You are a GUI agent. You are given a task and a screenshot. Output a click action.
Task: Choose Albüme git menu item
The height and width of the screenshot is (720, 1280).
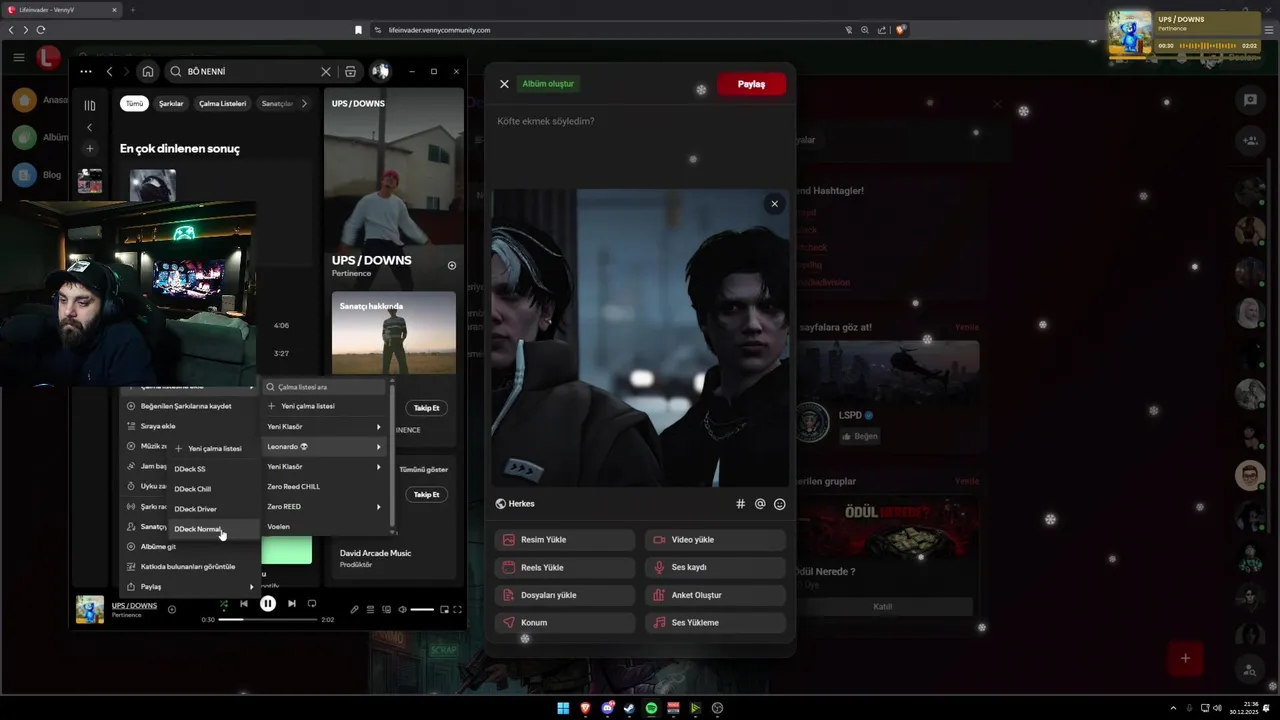pyautogui.click(x=189, y=547)
